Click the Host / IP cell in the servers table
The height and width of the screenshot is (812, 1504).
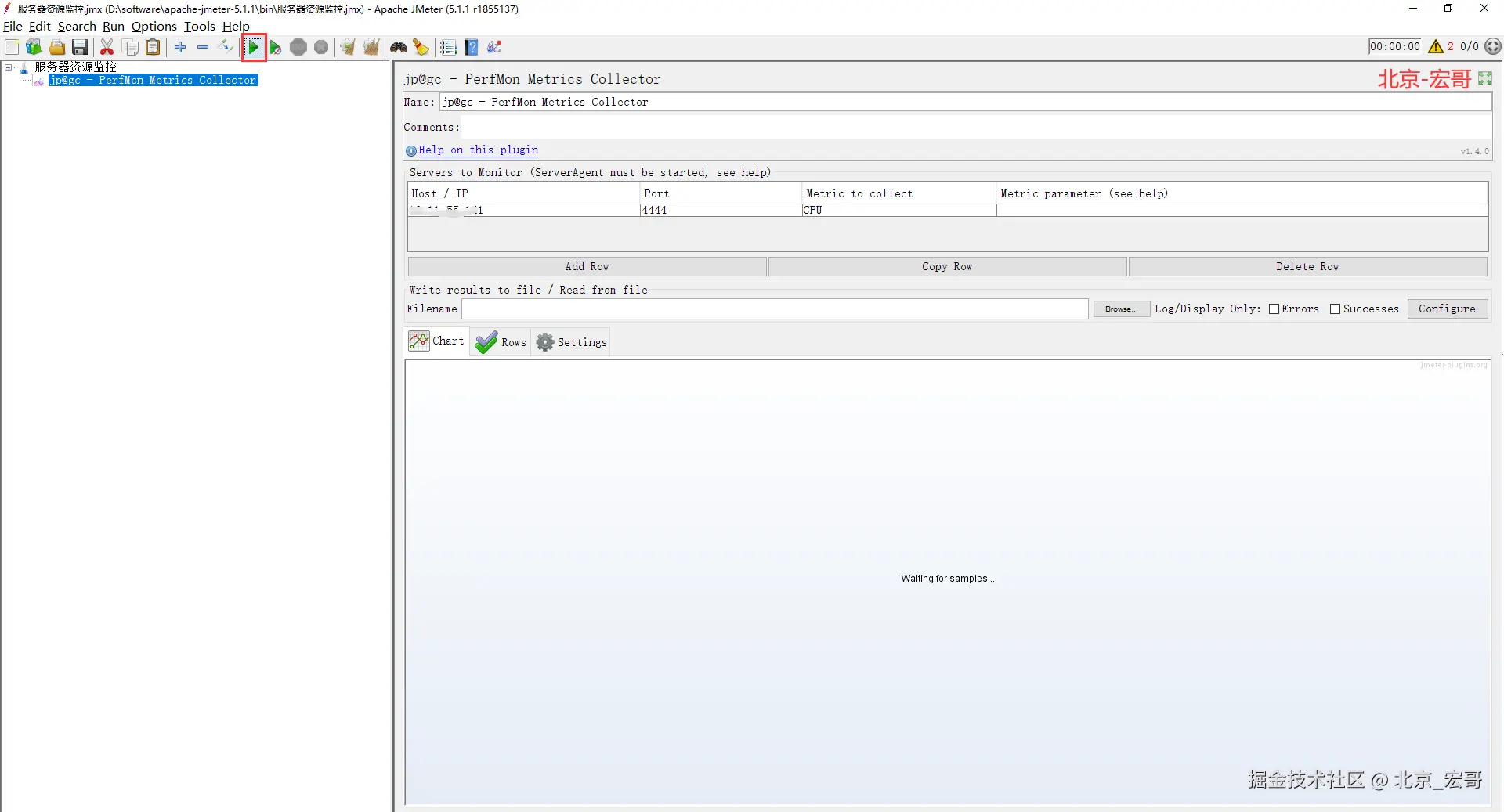[x=524, y=211]
